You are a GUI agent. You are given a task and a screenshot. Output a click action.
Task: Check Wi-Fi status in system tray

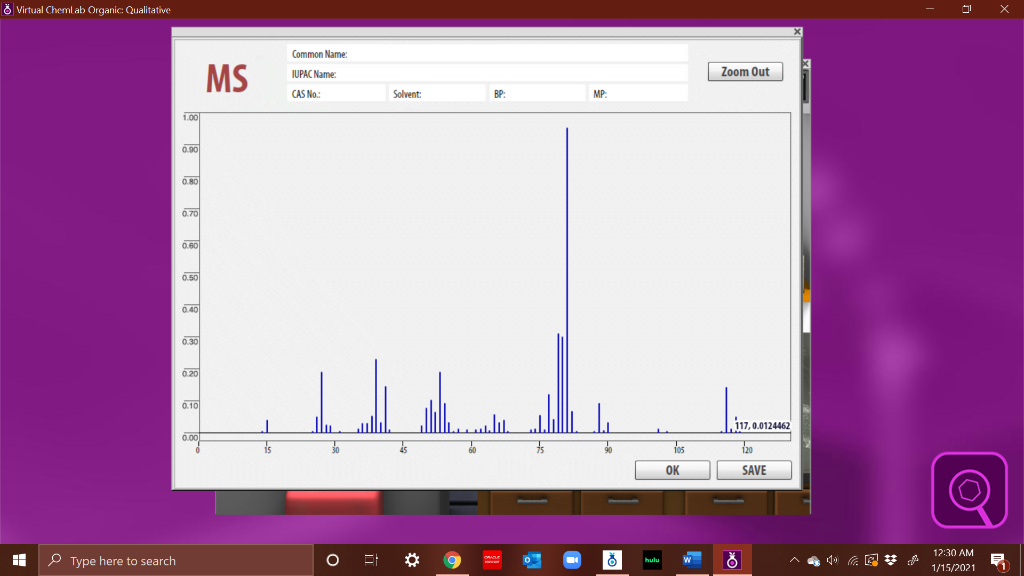pos(852,560)
